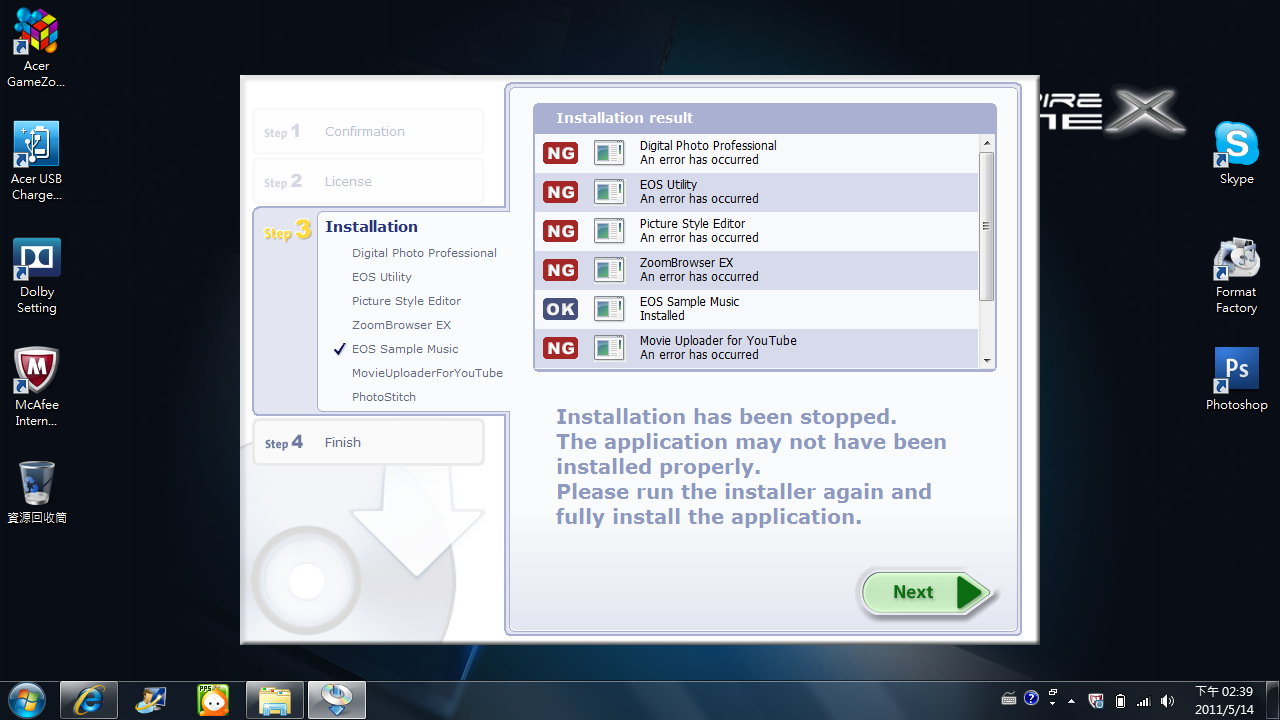
Task: Open the Recycle Bin desktop icon
Action: click(36, 493)
